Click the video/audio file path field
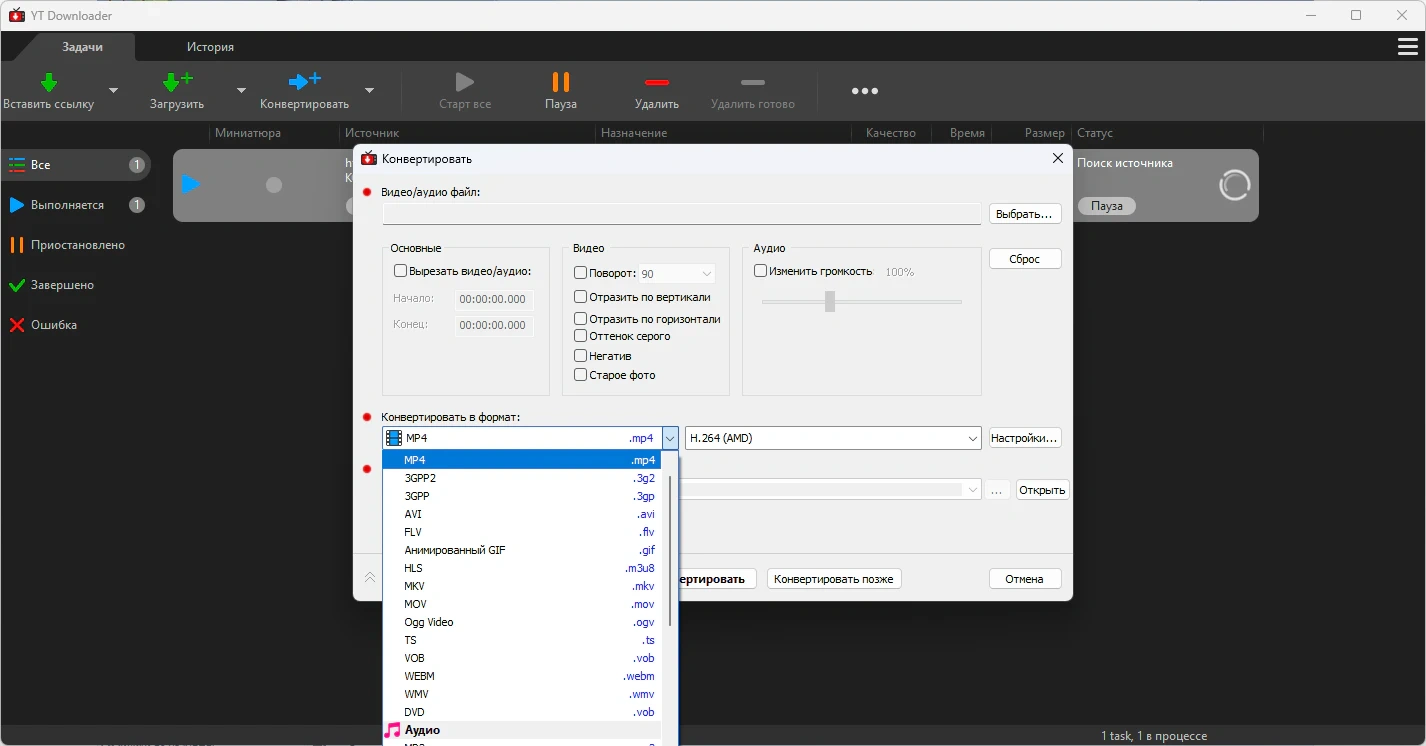The width and height of the screenshot is (1426, 746). [681, 214]
